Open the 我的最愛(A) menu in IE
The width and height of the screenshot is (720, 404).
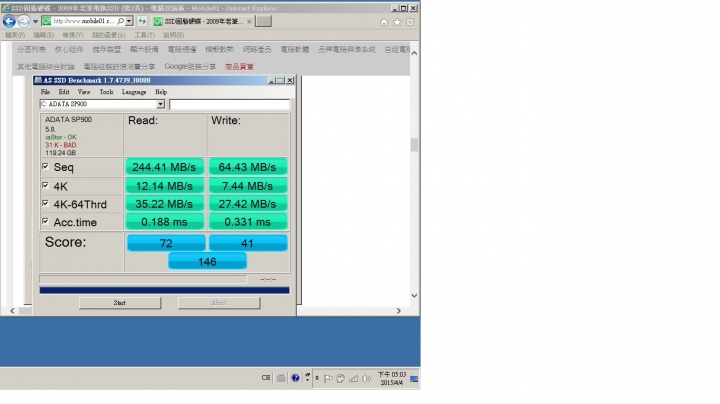109,35
